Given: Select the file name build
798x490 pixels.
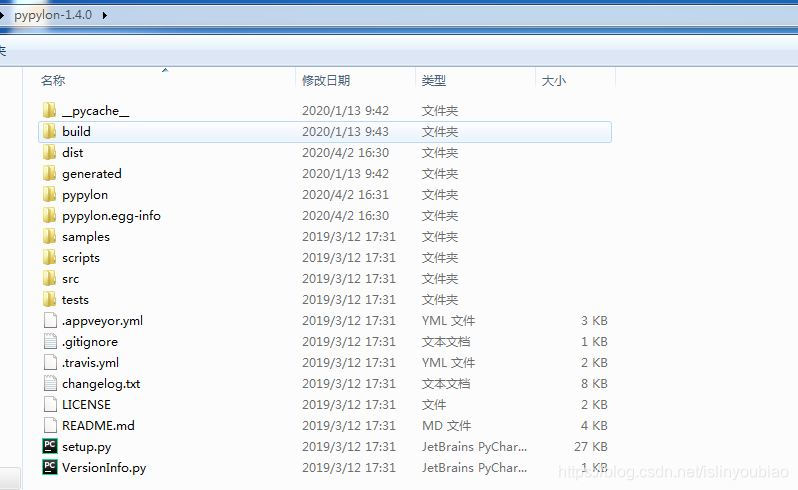Looking at the screenshot, I should point(76,131).
